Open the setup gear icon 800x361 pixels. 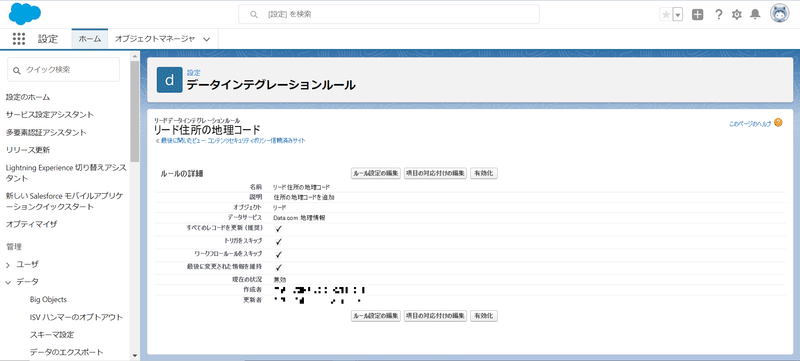pos(737,15)
